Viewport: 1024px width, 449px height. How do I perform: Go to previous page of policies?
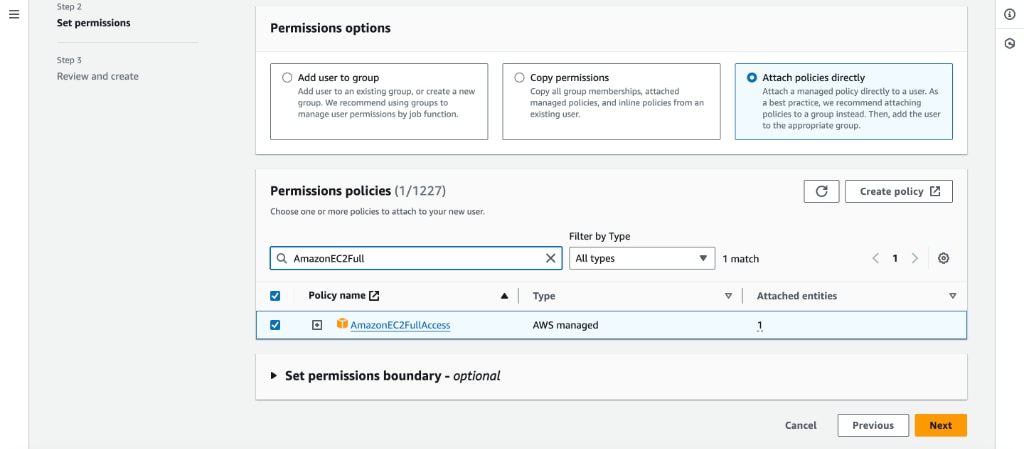point(876,258)
